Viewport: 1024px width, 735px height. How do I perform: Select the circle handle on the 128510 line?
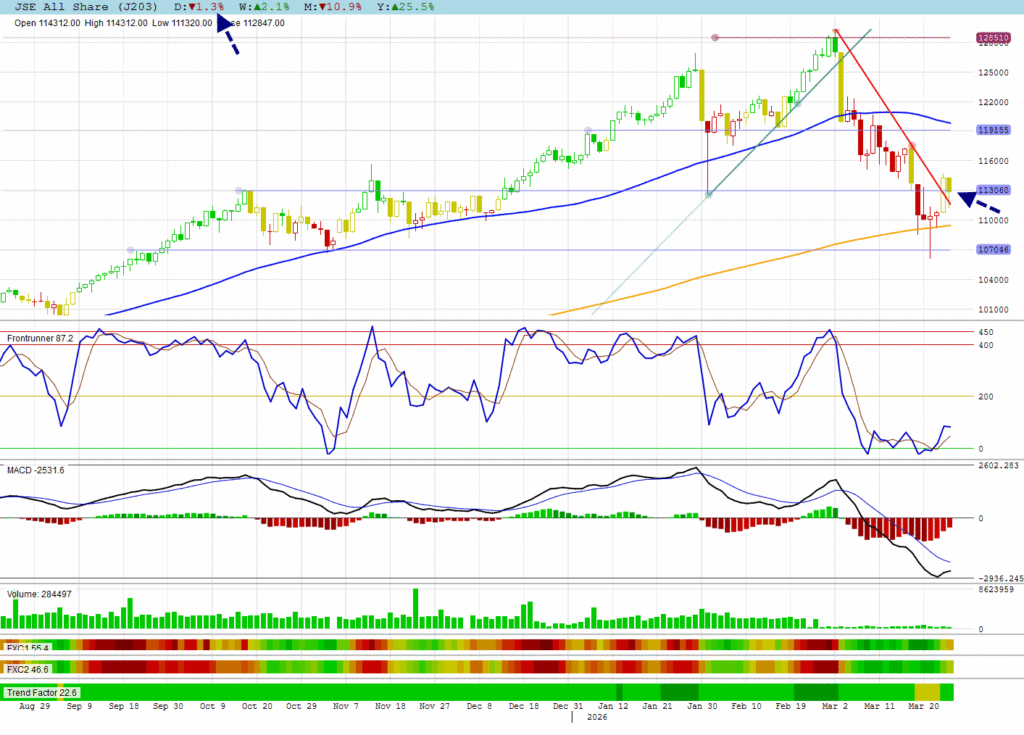click(x=715, y=38)
